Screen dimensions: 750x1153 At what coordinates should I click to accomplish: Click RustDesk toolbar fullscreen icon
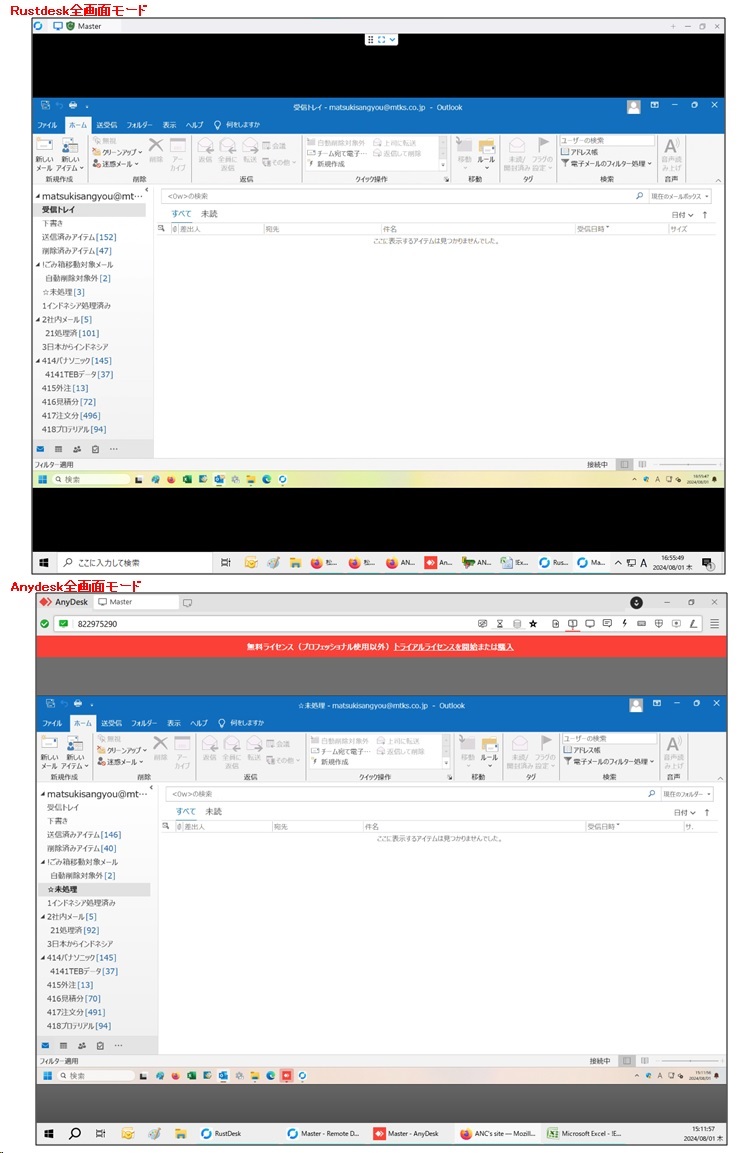coord(382,40)
